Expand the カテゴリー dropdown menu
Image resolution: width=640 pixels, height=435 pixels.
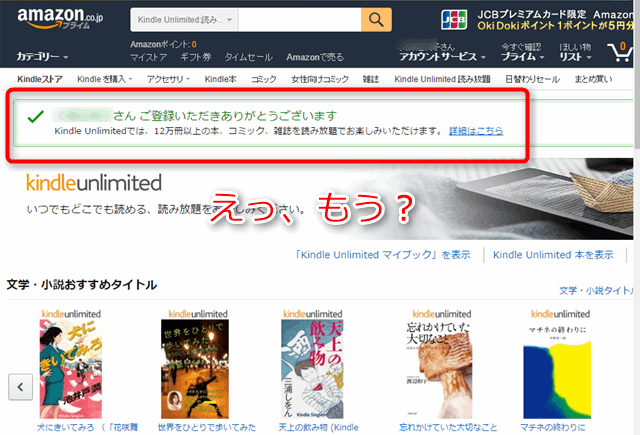(42, 56)
